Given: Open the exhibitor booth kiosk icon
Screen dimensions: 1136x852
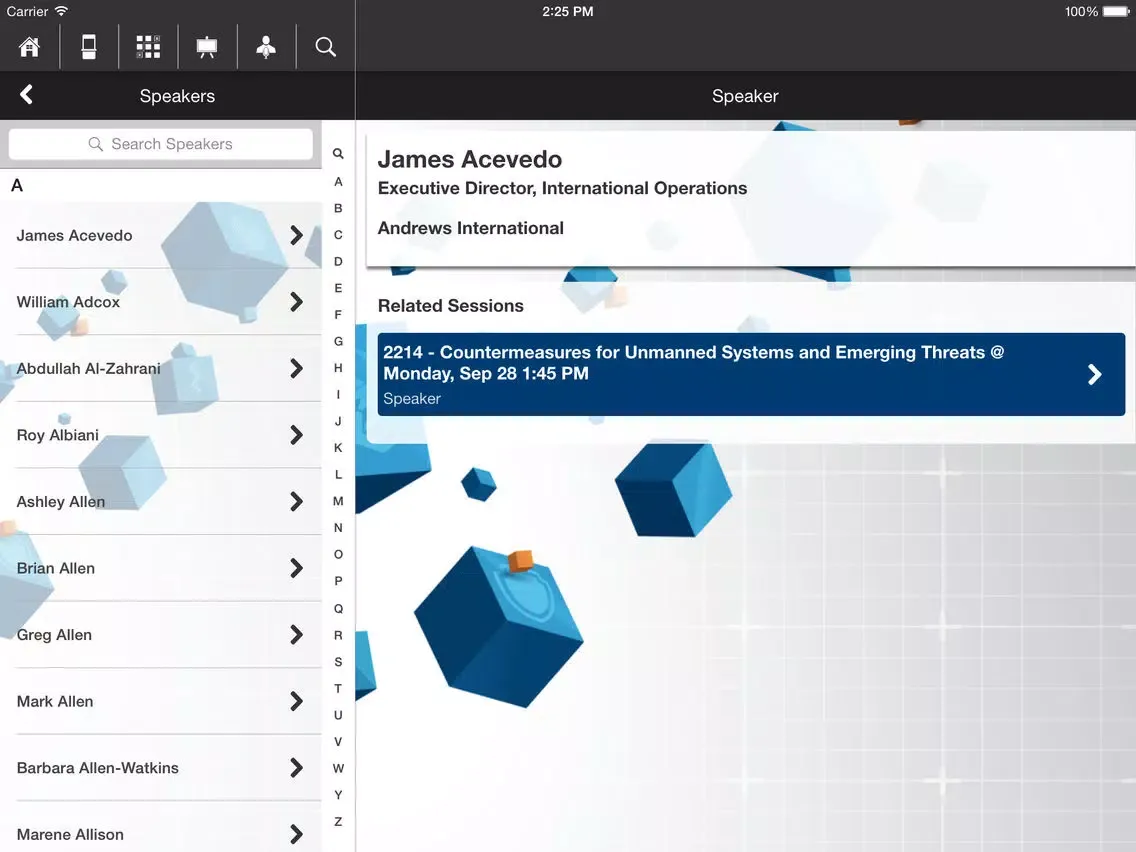Looking at the screenshot, I should (89, 47).
